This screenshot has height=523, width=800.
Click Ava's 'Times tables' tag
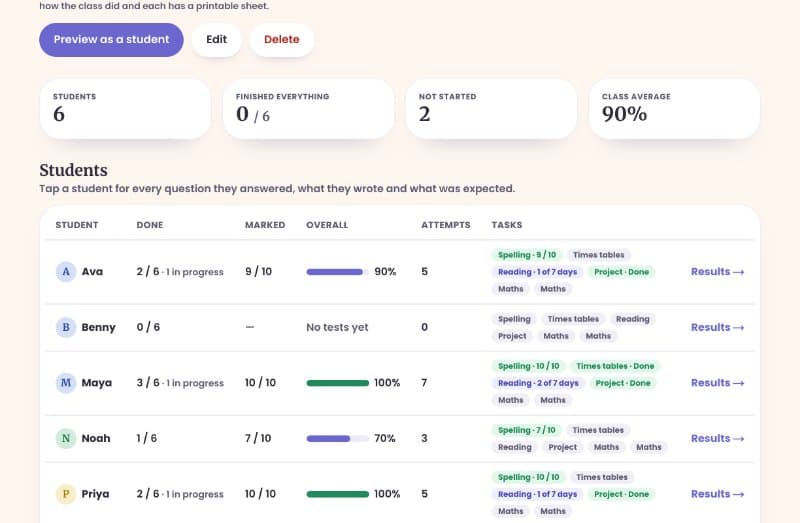(598, 255)
